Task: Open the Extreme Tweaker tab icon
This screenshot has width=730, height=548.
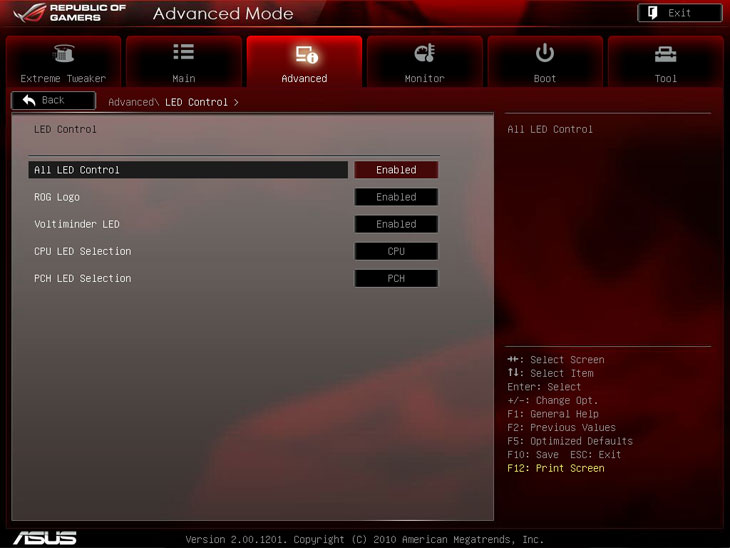Action: (63, 54)
